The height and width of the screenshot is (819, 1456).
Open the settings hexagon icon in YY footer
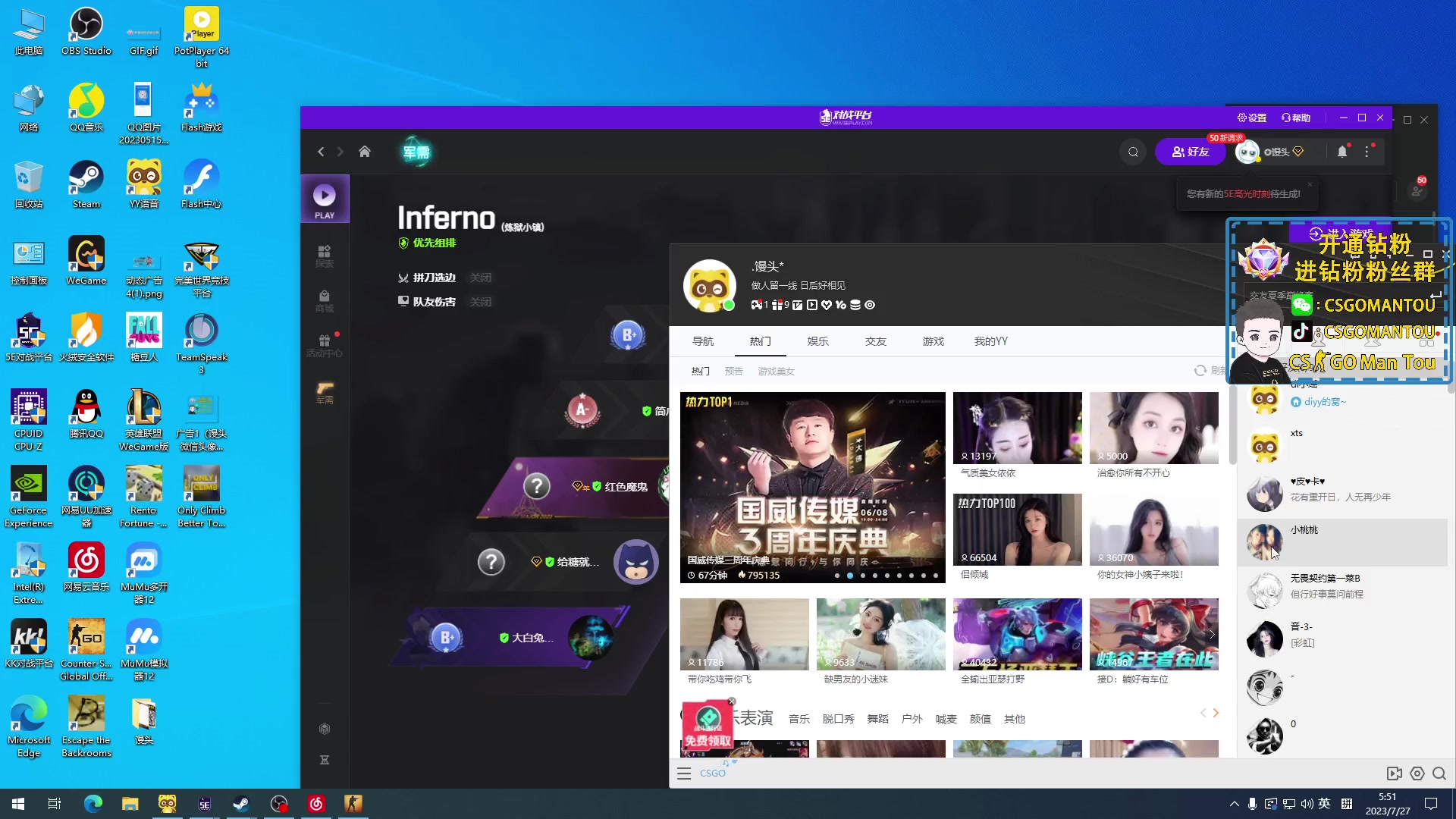[x=1417, y=773]
